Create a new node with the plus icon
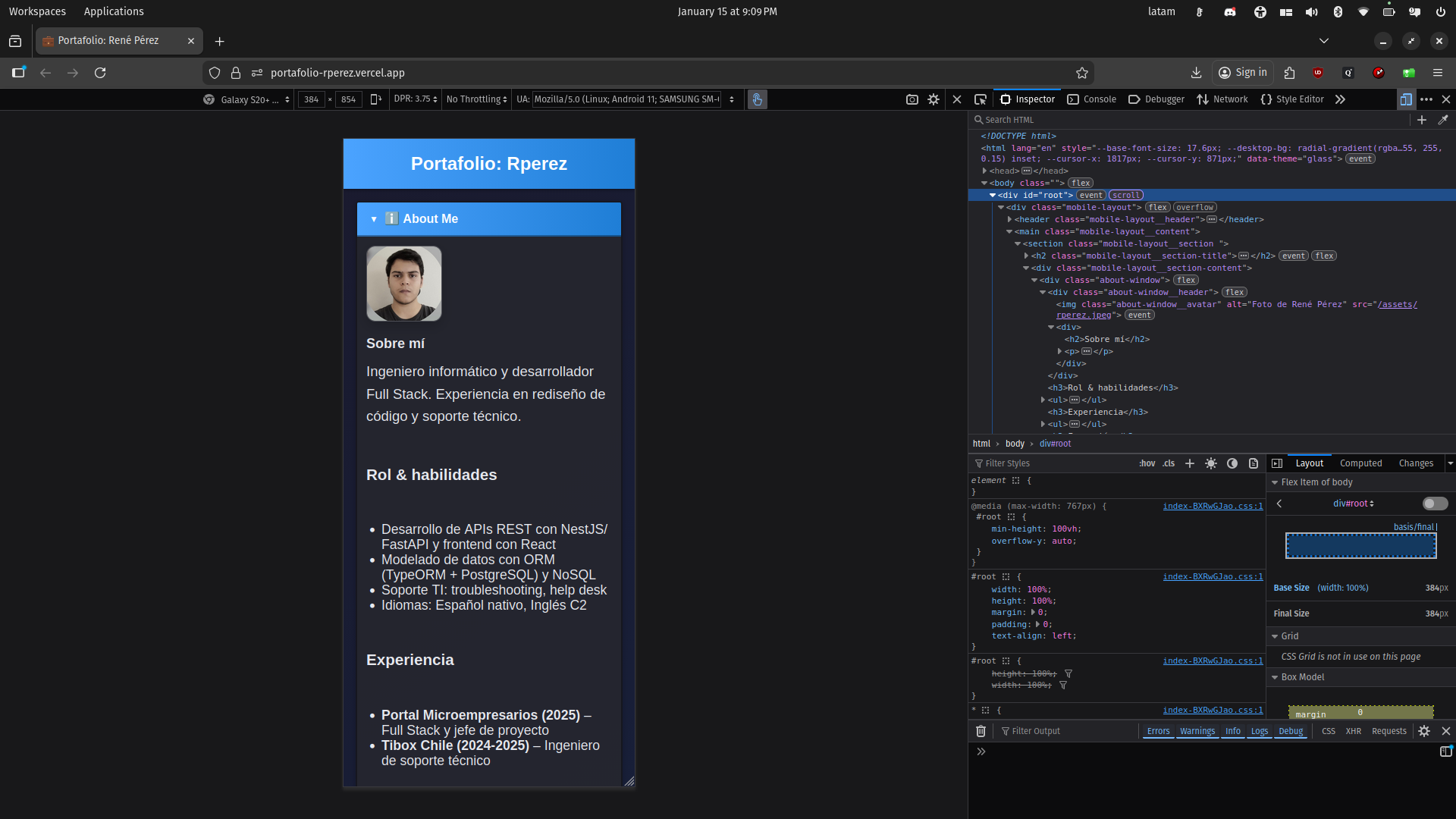 point(1422,120)
